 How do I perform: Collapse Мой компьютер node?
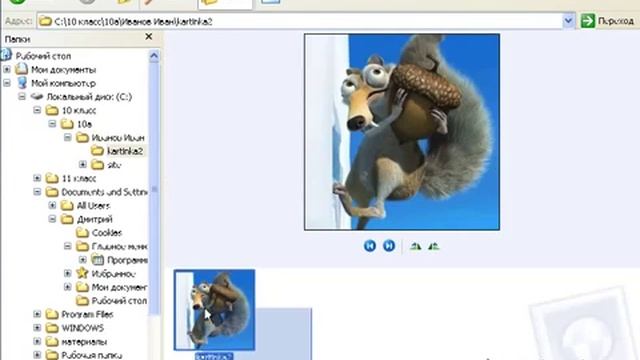[7, 83]
